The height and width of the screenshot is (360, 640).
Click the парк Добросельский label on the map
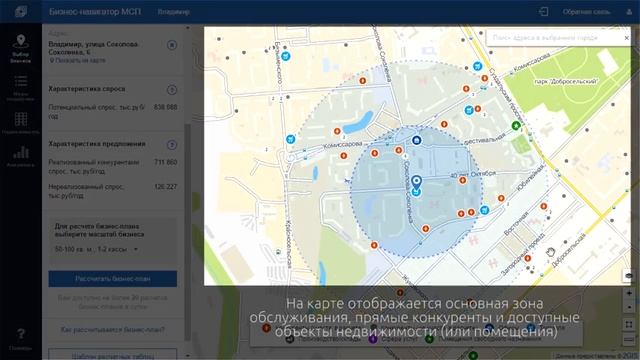pyautogui.click(x=566, y=82)
